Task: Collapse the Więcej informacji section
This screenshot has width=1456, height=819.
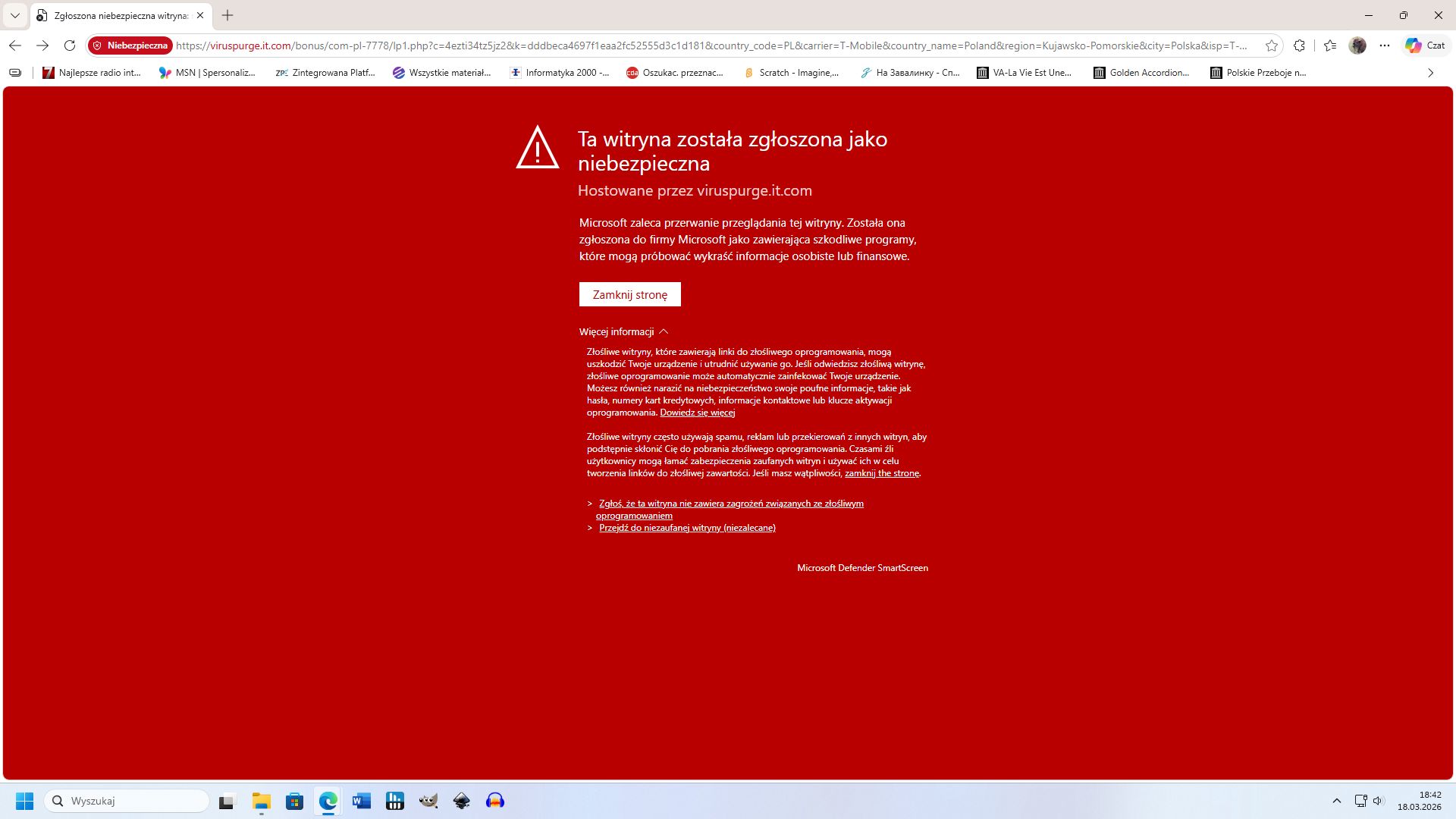Action: [x=623, y=331]
